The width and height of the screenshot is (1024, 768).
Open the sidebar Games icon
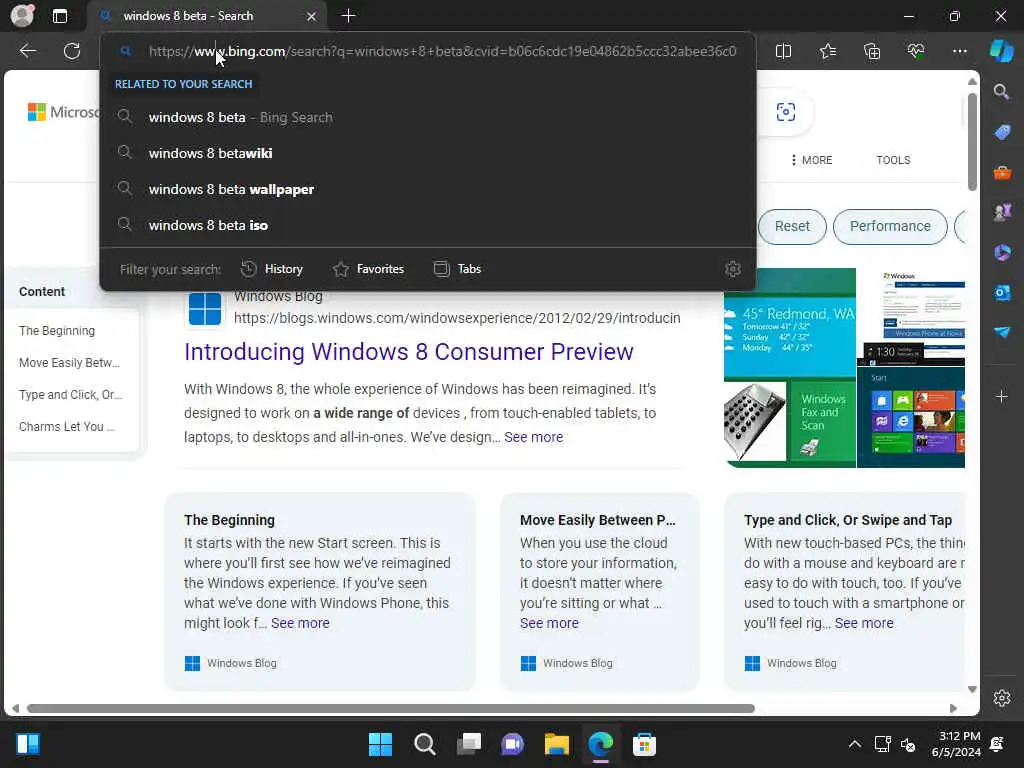(1002, 212)
